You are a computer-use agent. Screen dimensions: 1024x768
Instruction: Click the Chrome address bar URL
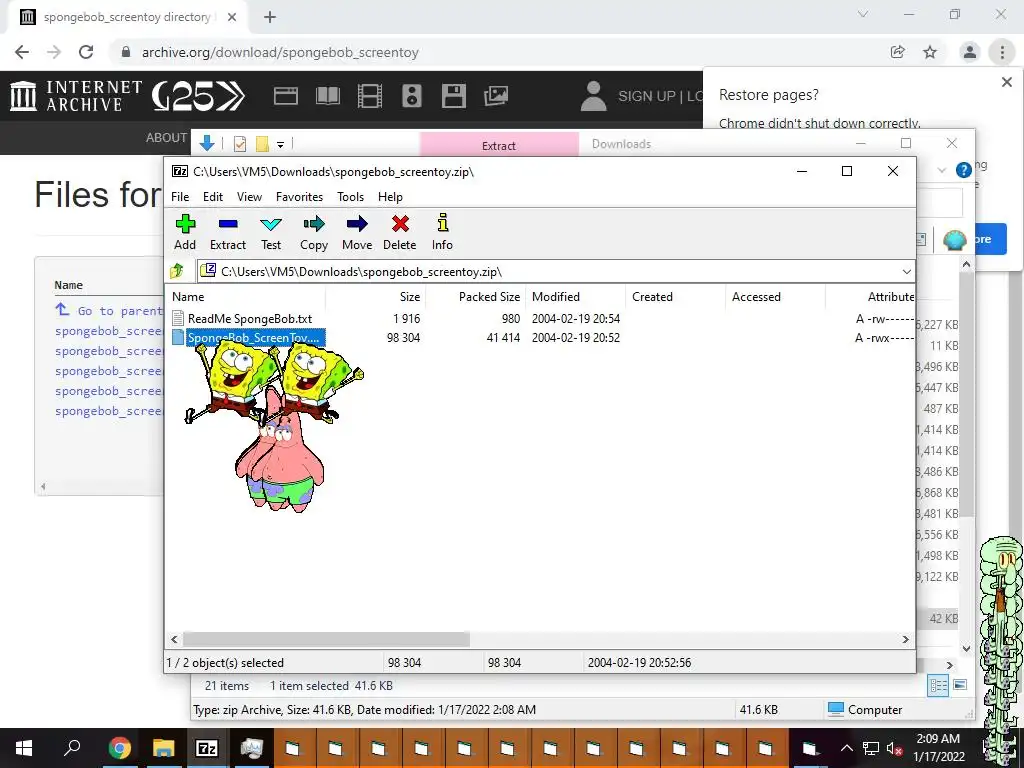pyautogui.click(x=280, y=52)
